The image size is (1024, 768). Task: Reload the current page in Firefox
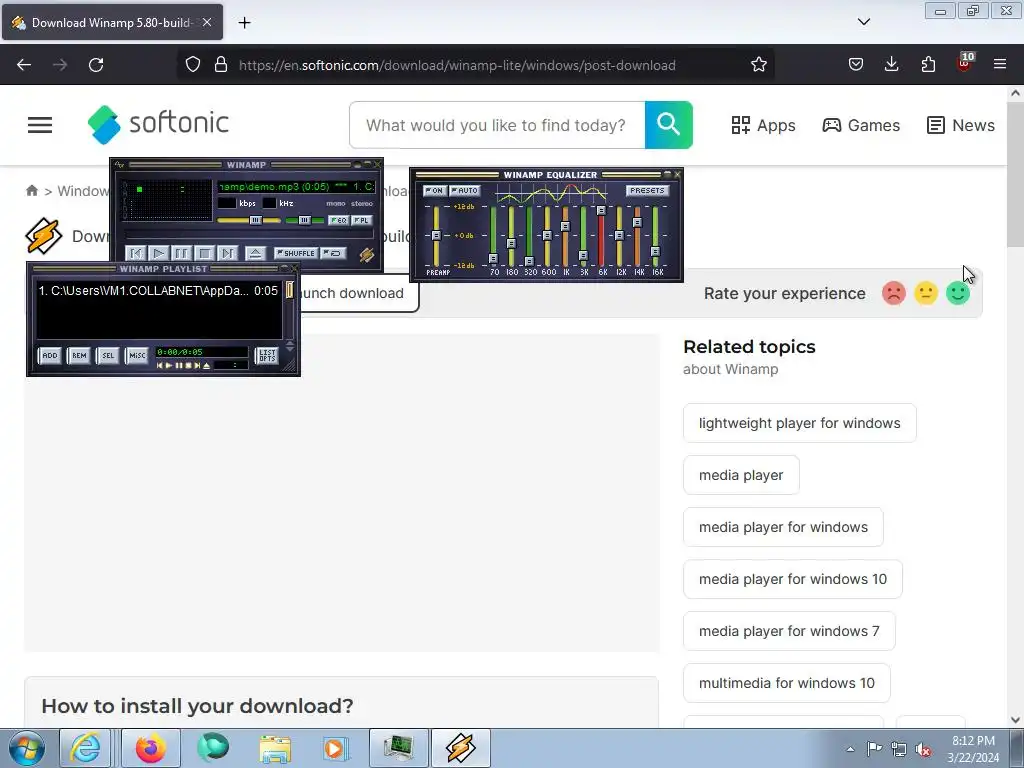[x=96, y=65]
